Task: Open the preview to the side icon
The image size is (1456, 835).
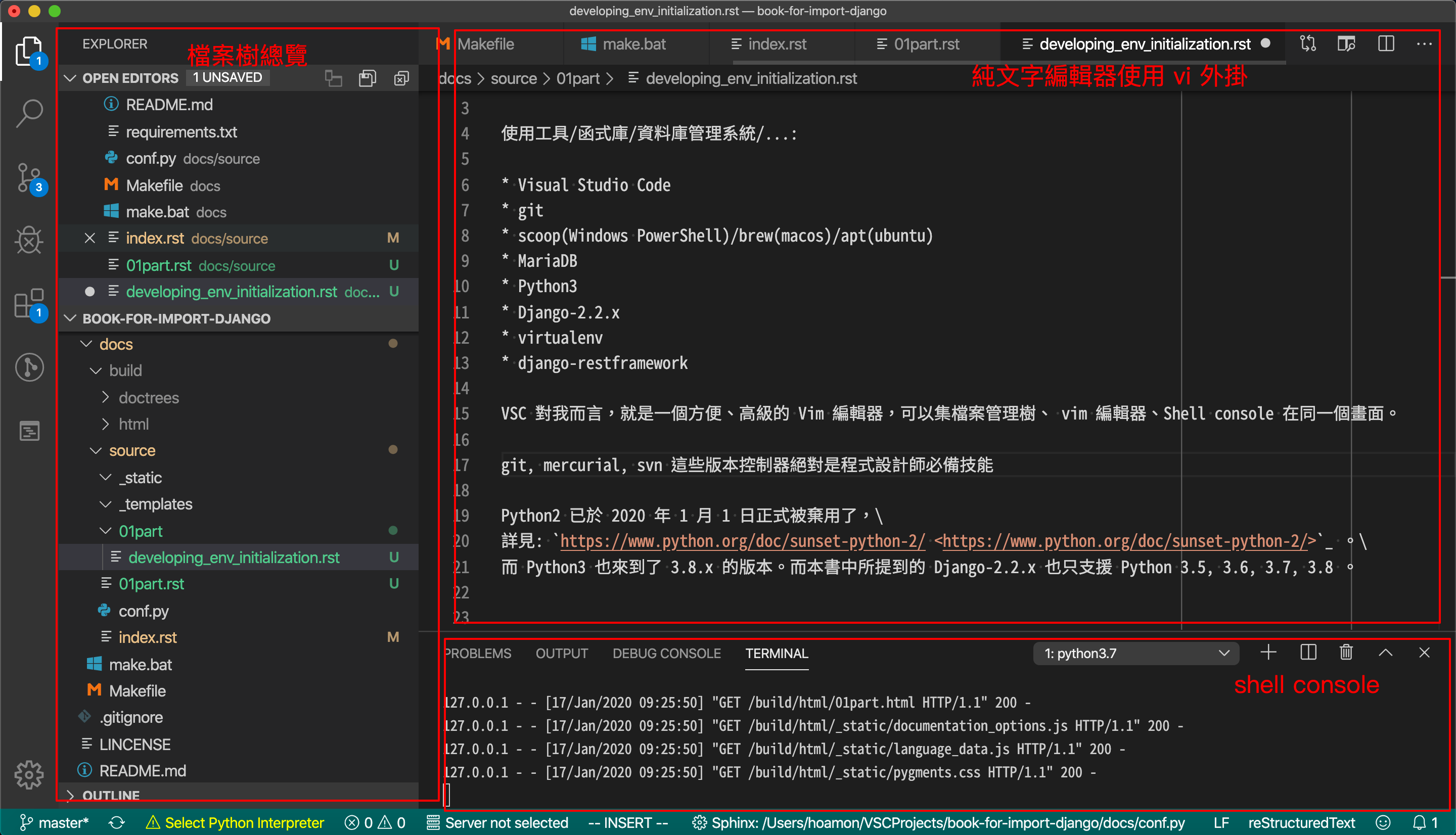Action: coord(1346,44)
